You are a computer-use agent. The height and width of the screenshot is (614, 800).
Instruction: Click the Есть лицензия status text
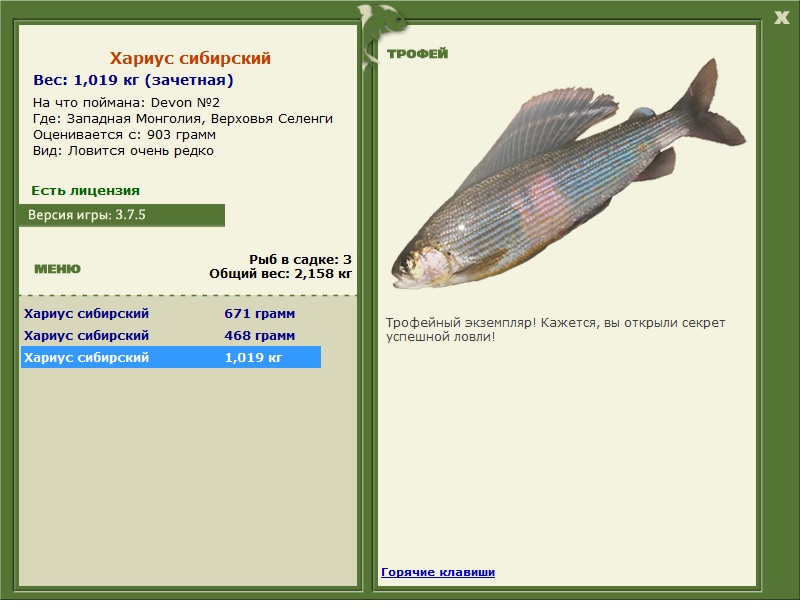point(85,190)
